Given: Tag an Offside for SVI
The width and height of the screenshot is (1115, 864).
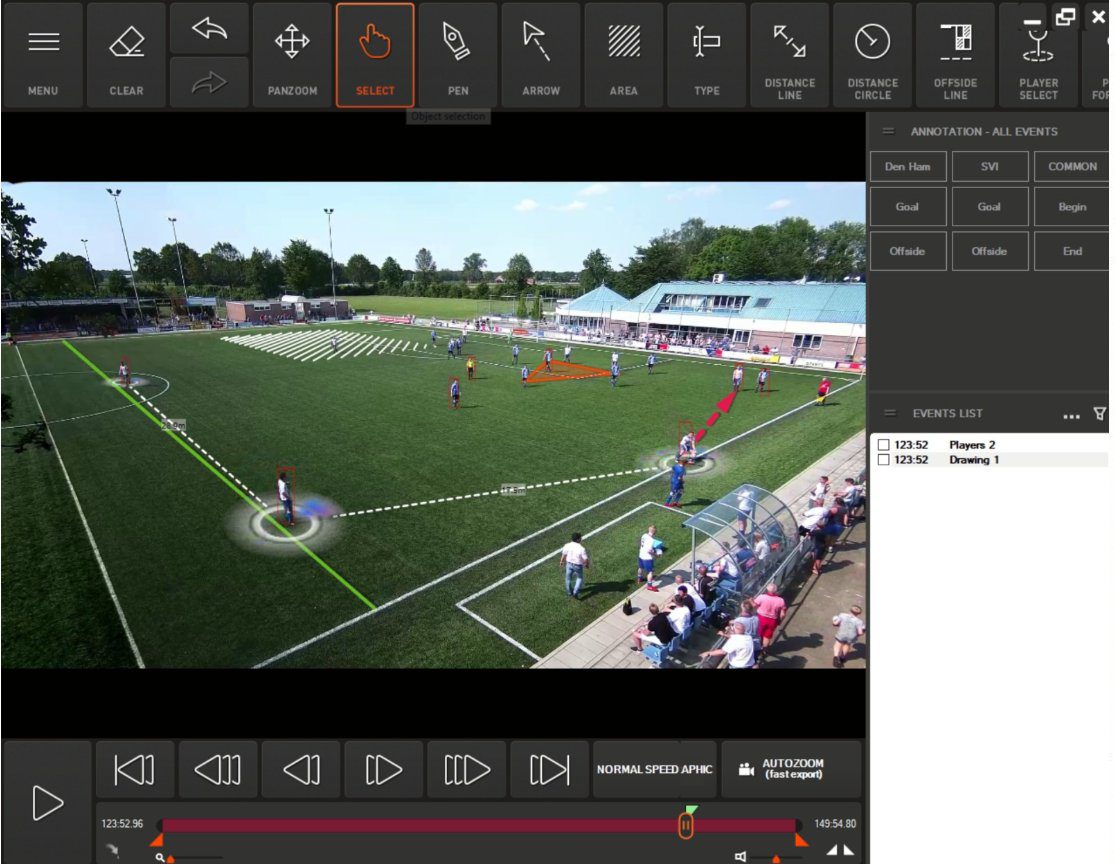Looking at the screenshot, I should pos(990,251).
